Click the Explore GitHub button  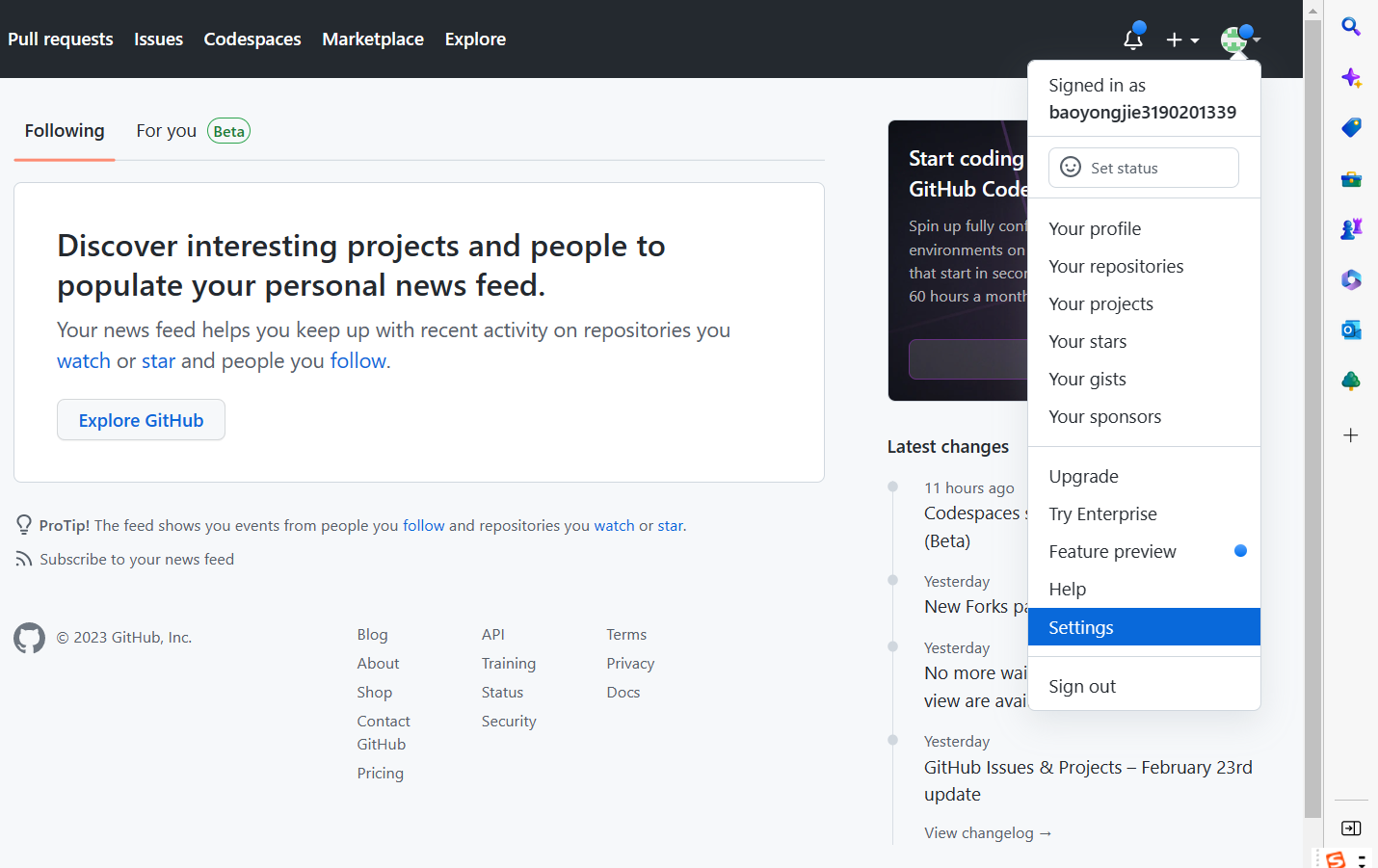point(141,420)
